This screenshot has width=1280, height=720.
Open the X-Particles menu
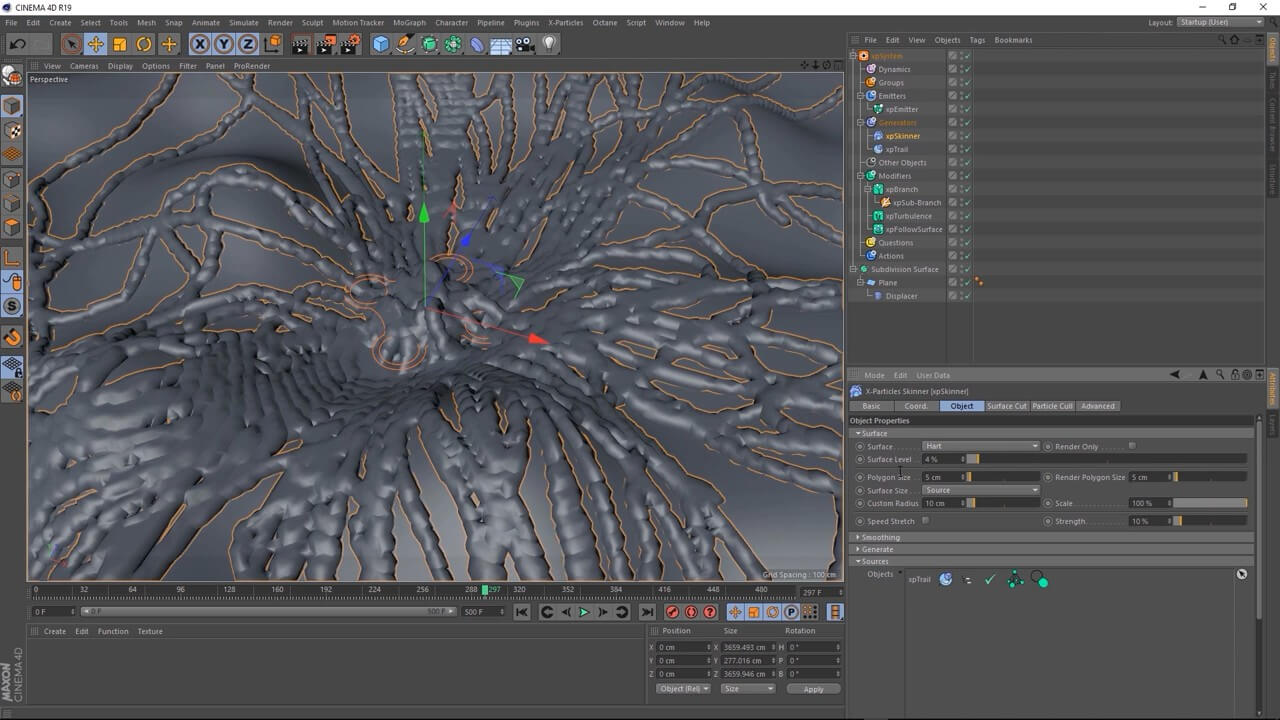(x=565, y=22)
